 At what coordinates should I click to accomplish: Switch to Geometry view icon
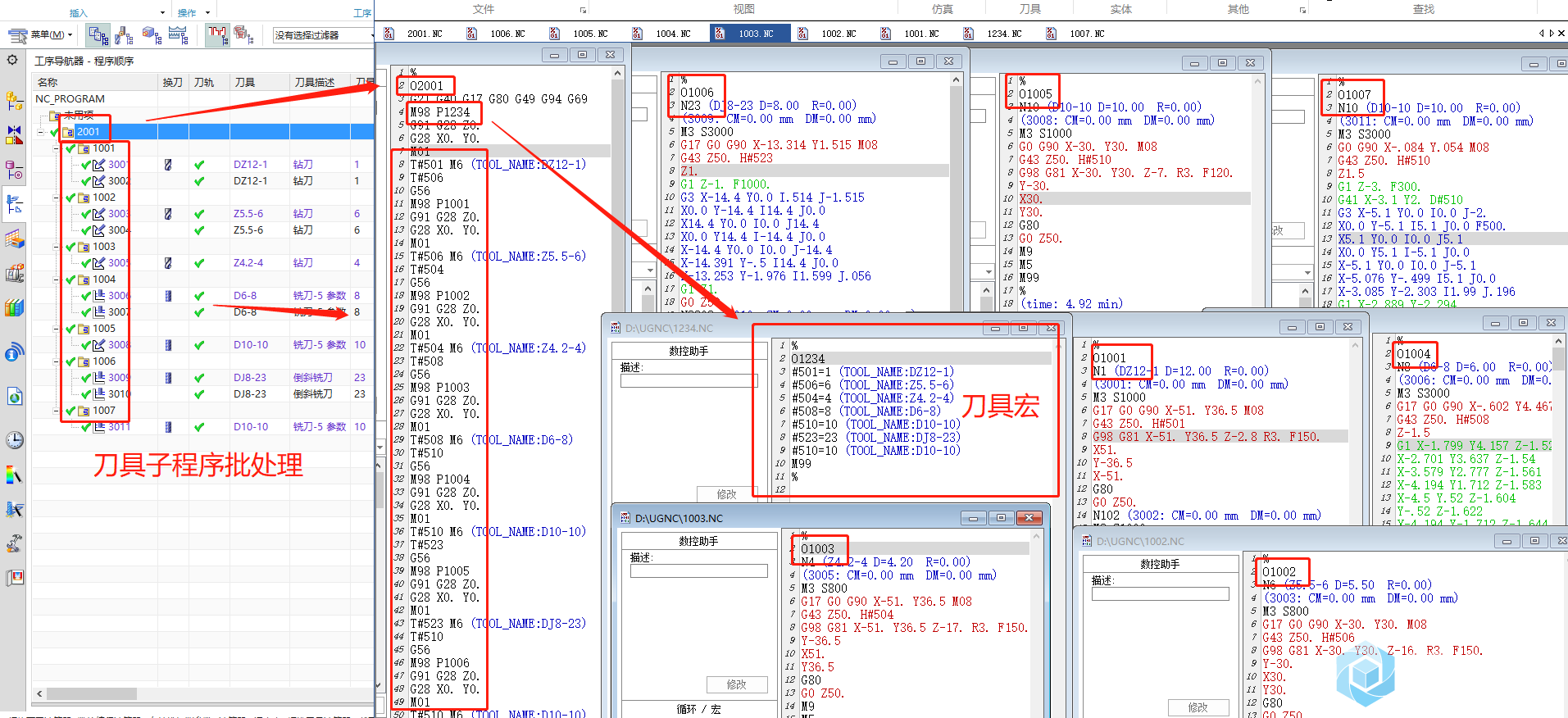coord(151,35)
